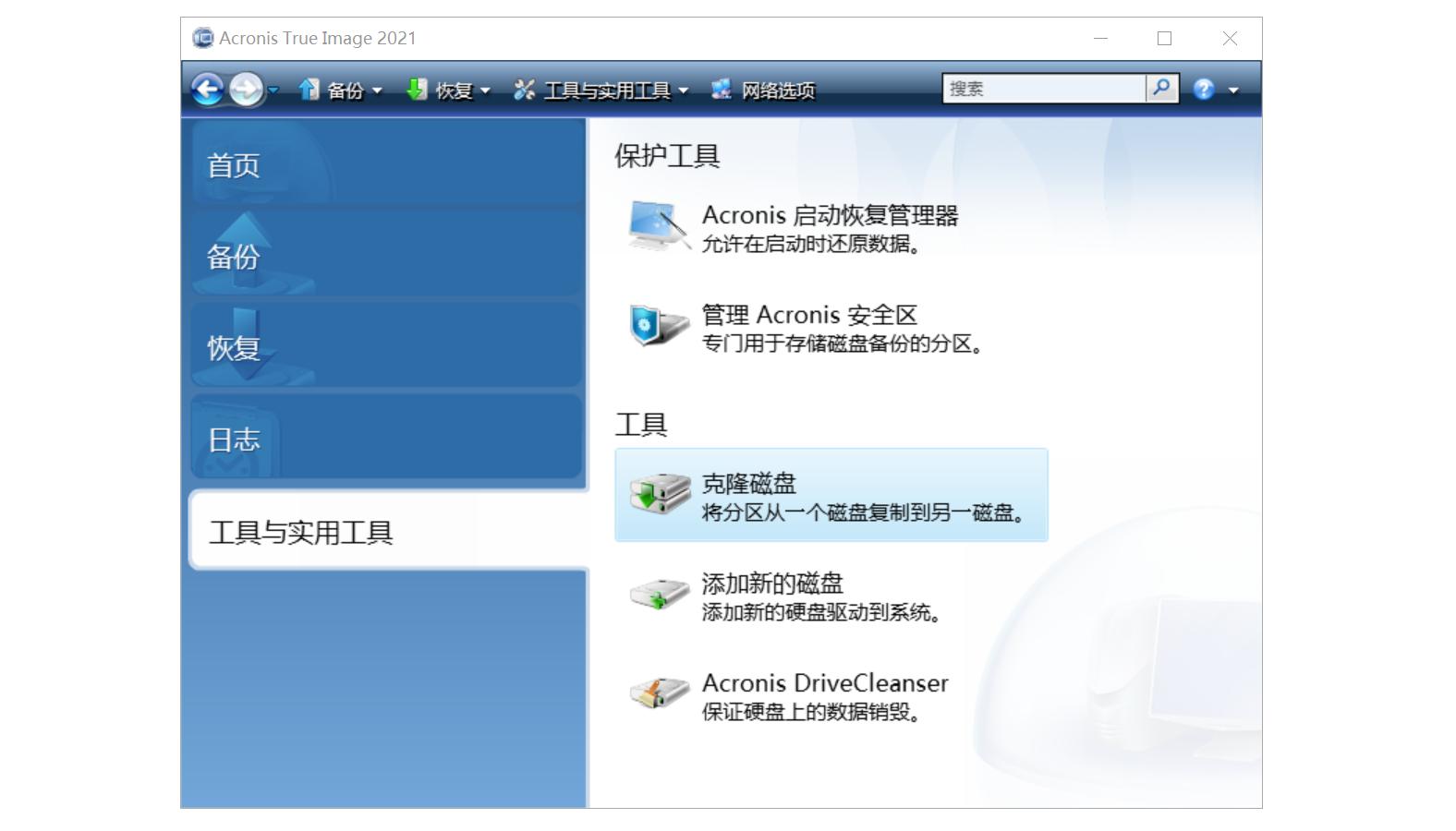Launch the 克隆磁盘 tool
Image resolution: width=1456 pixels, height=831 pixels.
831,495
